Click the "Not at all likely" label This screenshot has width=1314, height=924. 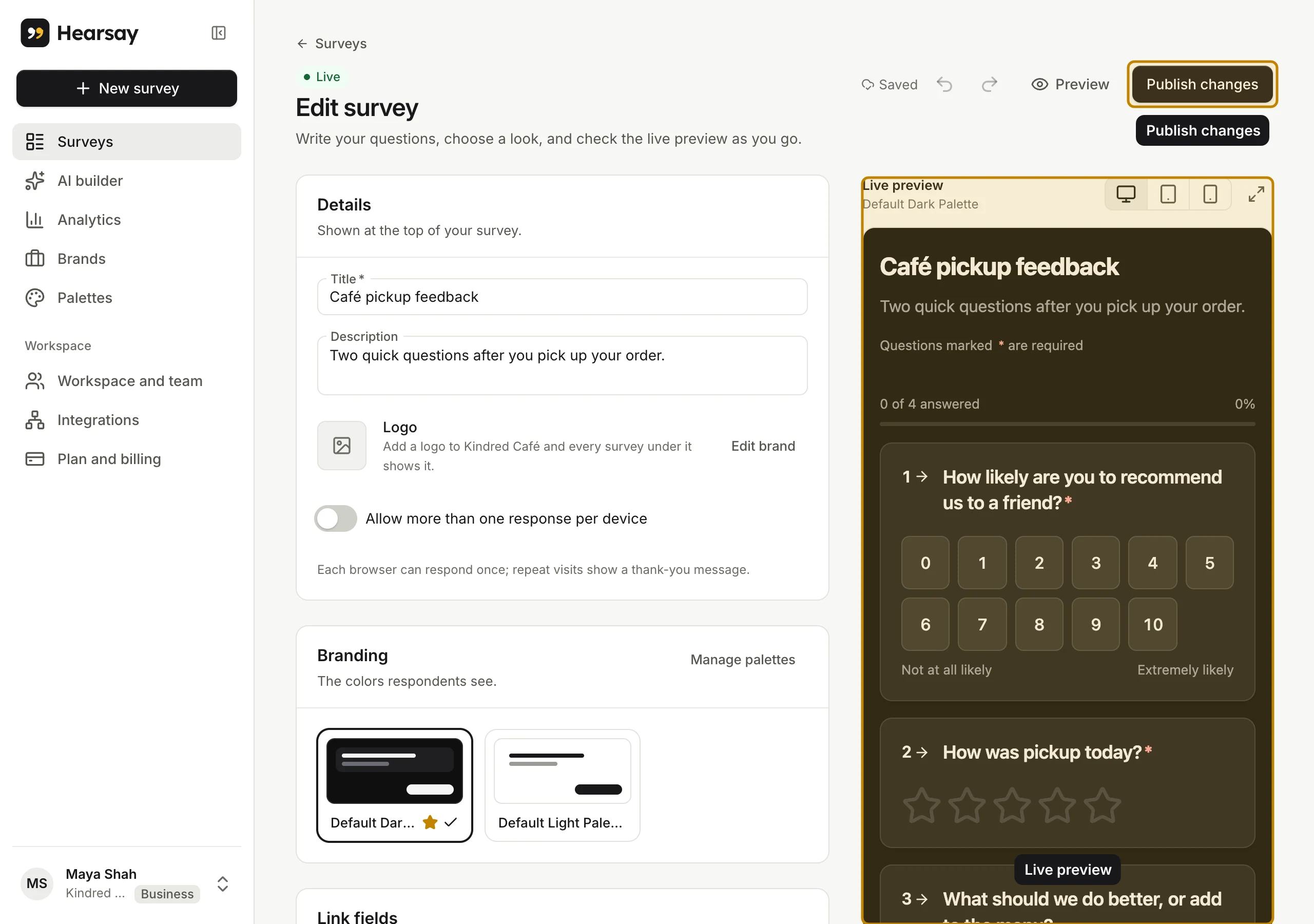pyautogui.click(x=946, y=669)
